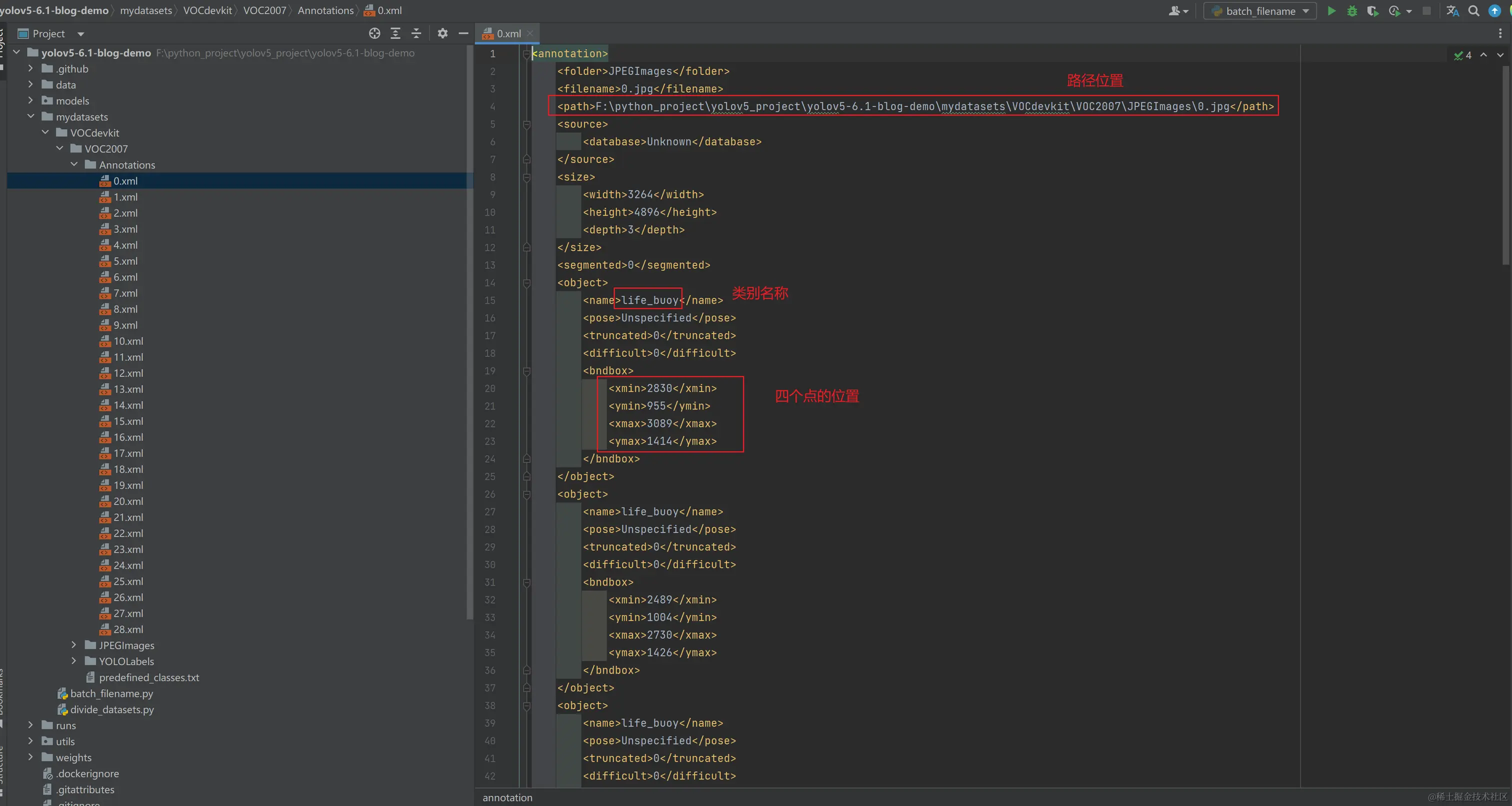Expand the JPEGImages folder
Viewport: 1512px width, 806px height.
74,644
